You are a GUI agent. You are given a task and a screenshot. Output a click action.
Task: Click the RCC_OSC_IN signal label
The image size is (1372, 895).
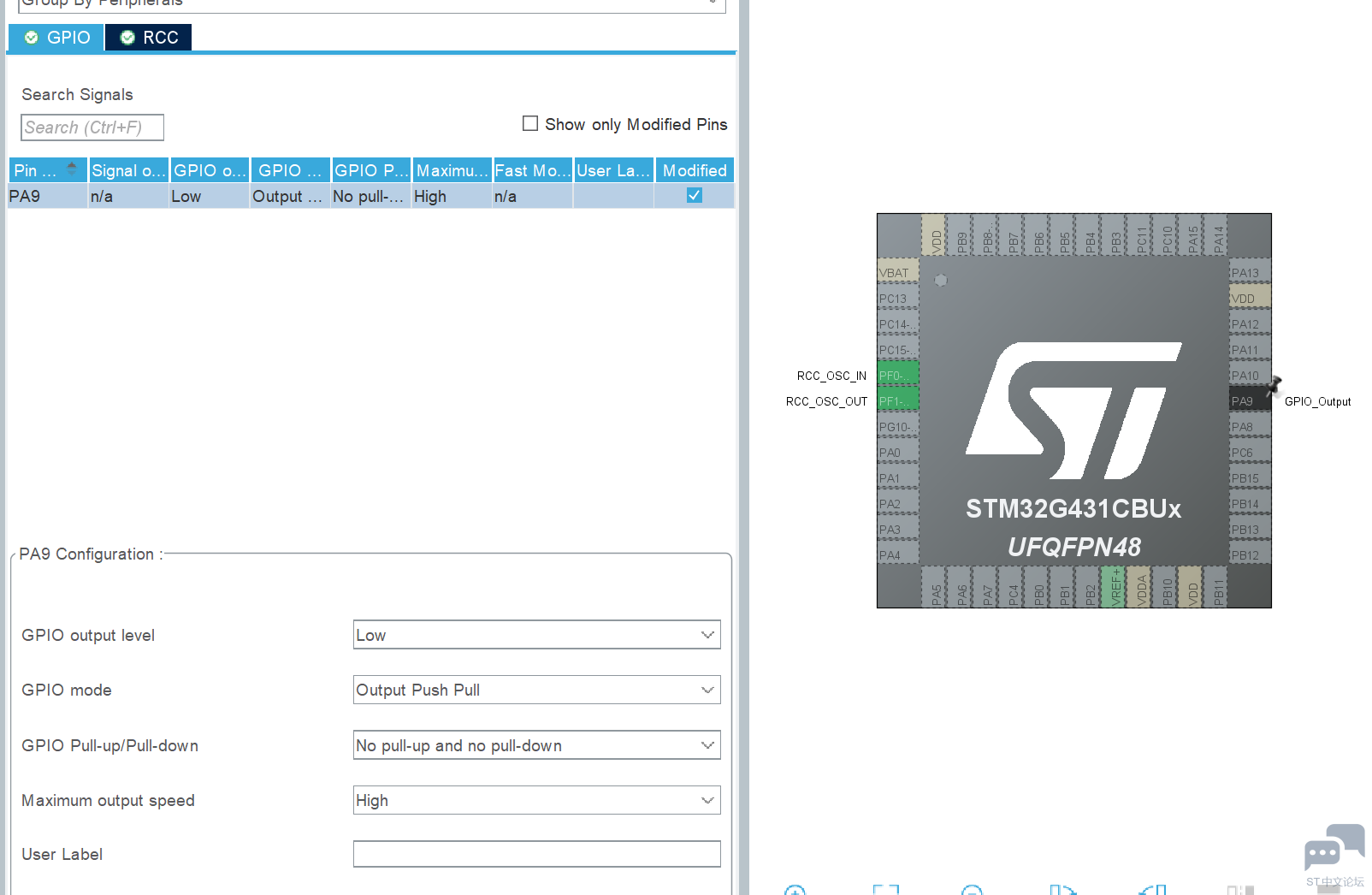click(x=831, y=376)
